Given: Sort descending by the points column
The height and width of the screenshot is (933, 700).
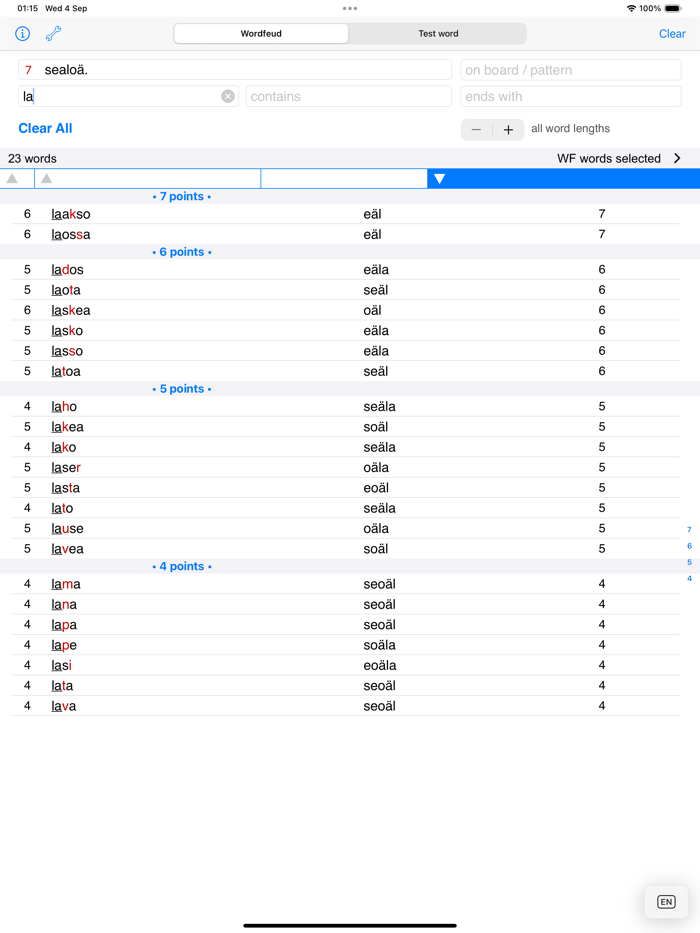Looking at the screenshot, I should point(439,179).
